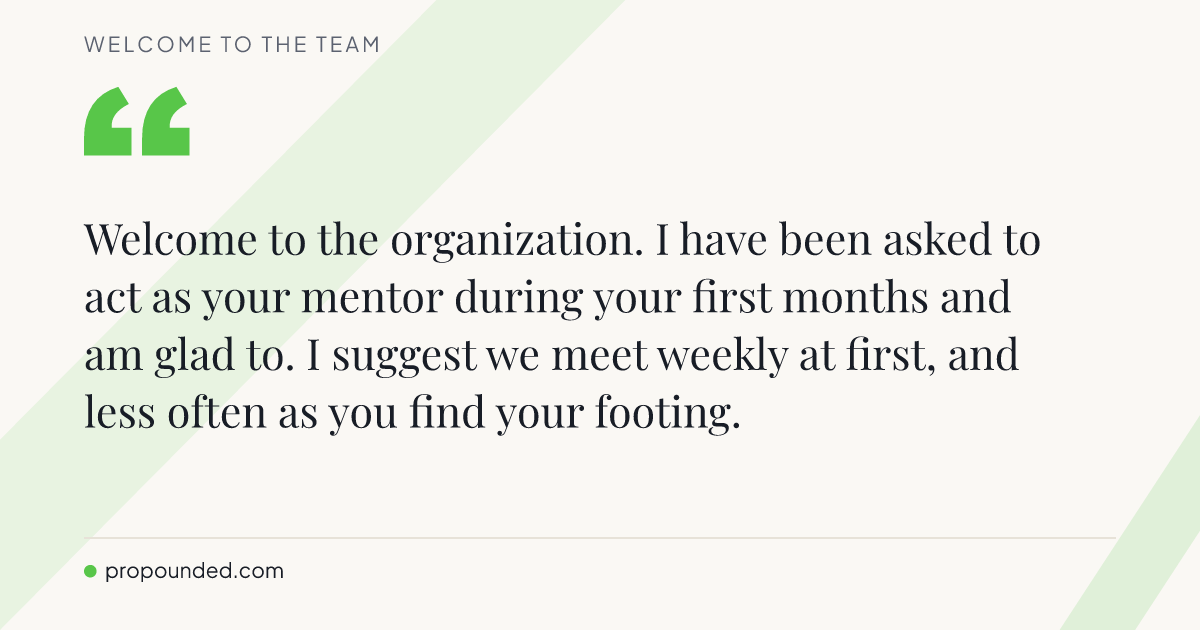Click the thin horizontal divider line
The image size is (1200, 630).
pyautogui.click(x=599, y=538)
